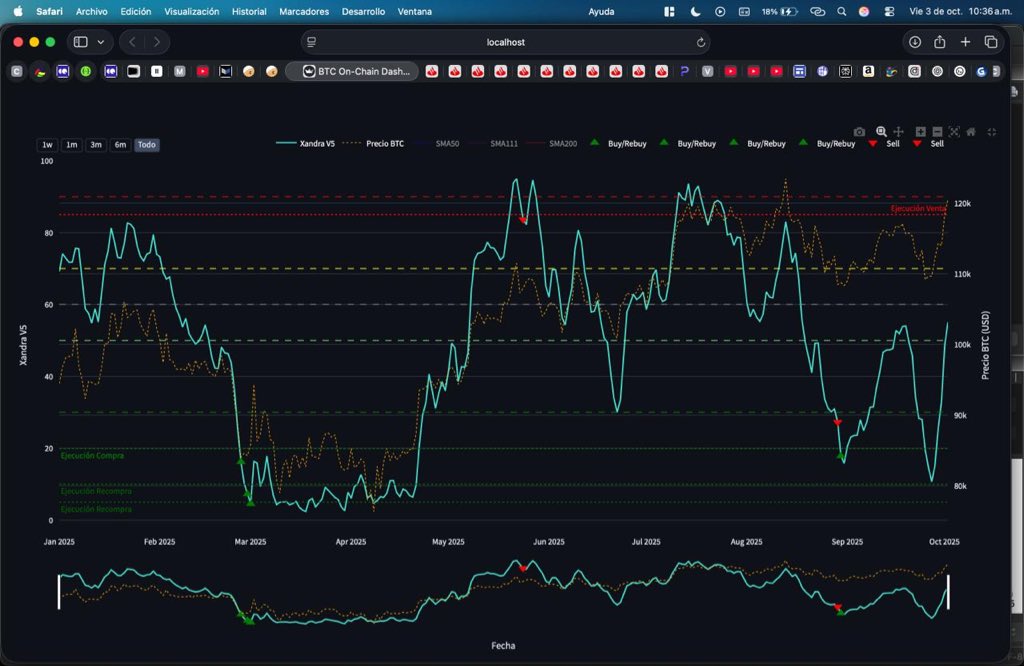Click the battery 18% status icon

click(x=780, y=11)
